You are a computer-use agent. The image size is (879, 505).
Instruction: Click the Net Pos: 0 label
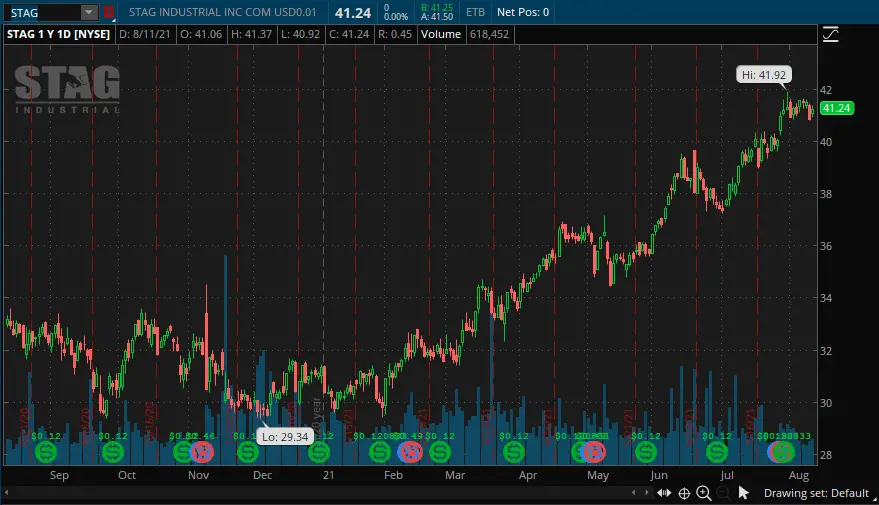522,12
